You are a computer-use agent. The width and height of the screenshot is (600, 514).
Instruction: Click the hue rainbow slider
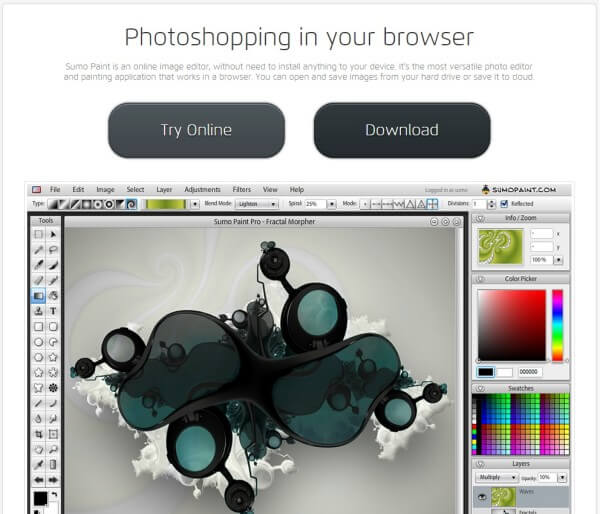pyautogui.click(x=558, y=325)
